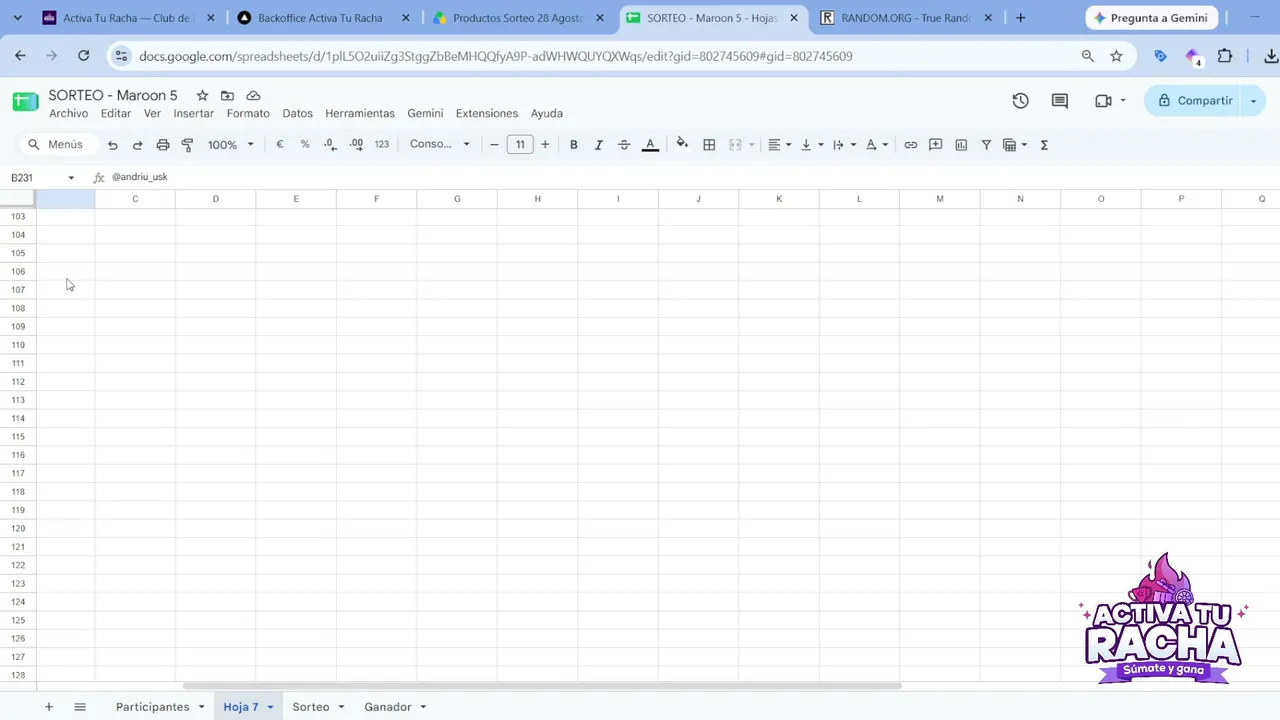
Task: Open the all sheets list icon
Action: pyautogui.click(x=80, y=707)
